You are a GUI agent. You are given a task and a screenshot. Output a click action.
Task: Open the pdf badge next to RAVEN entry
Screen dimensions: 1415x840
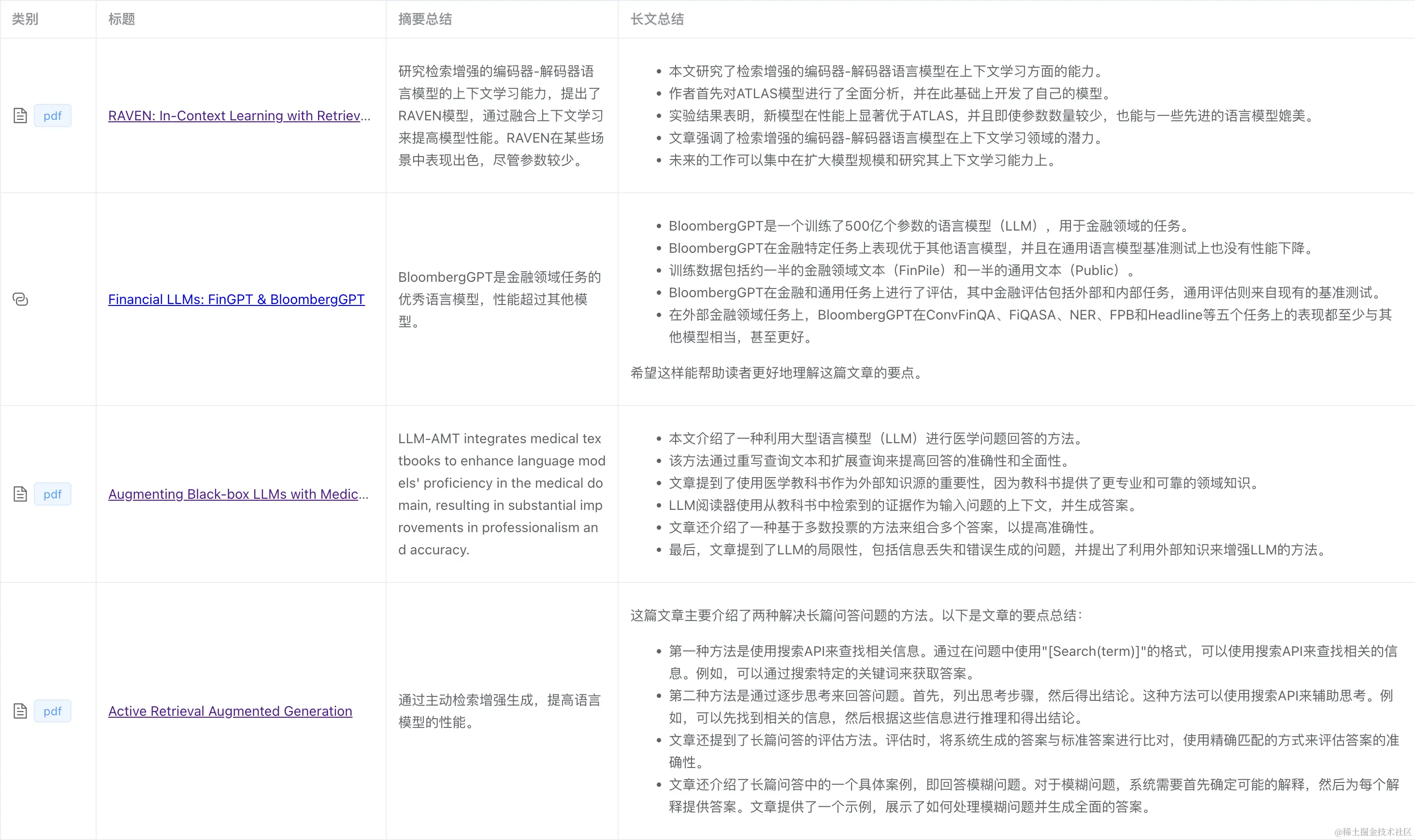(53, 116)
